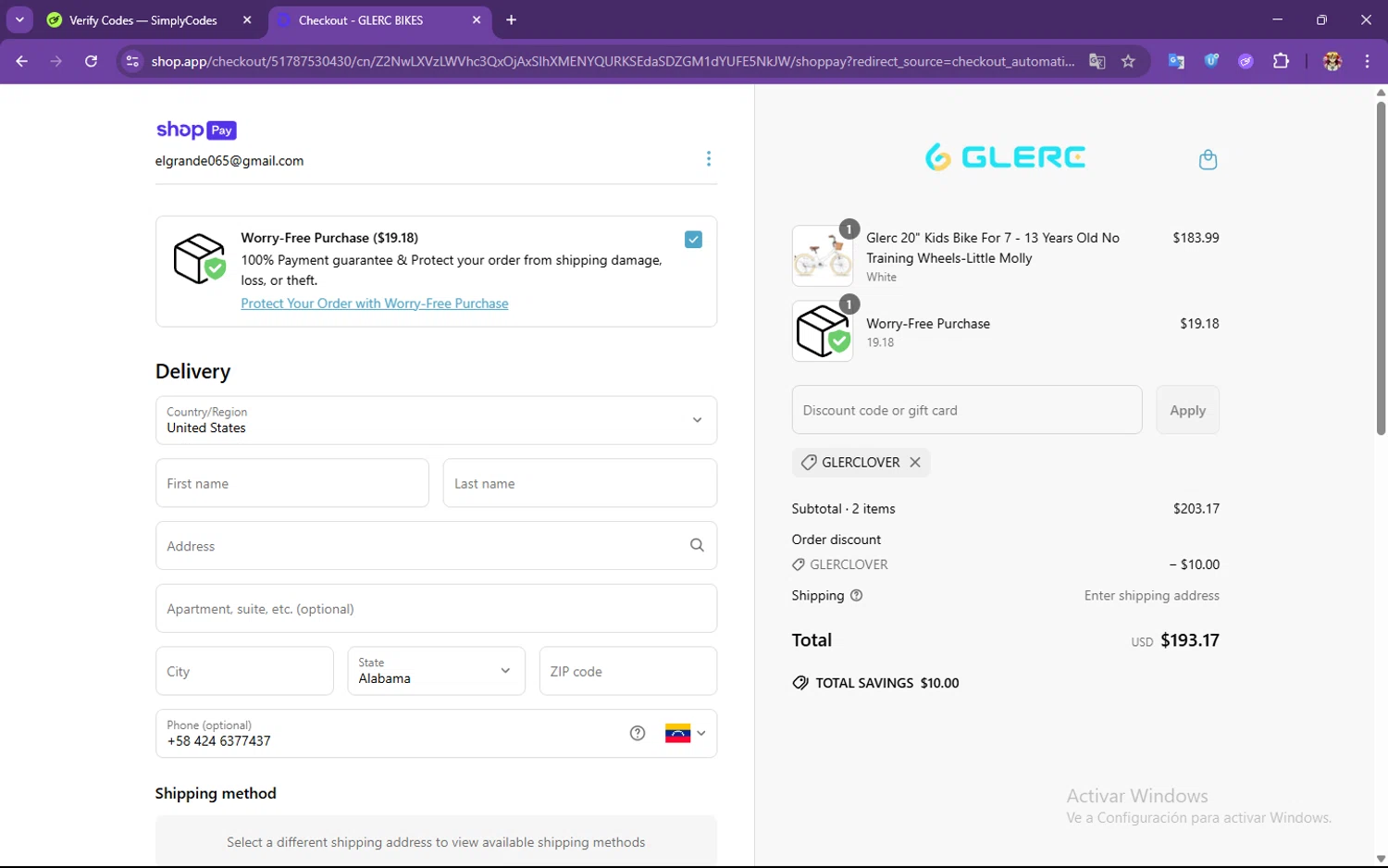
Task: Open a new browser tab
Action: pos(512,20)
